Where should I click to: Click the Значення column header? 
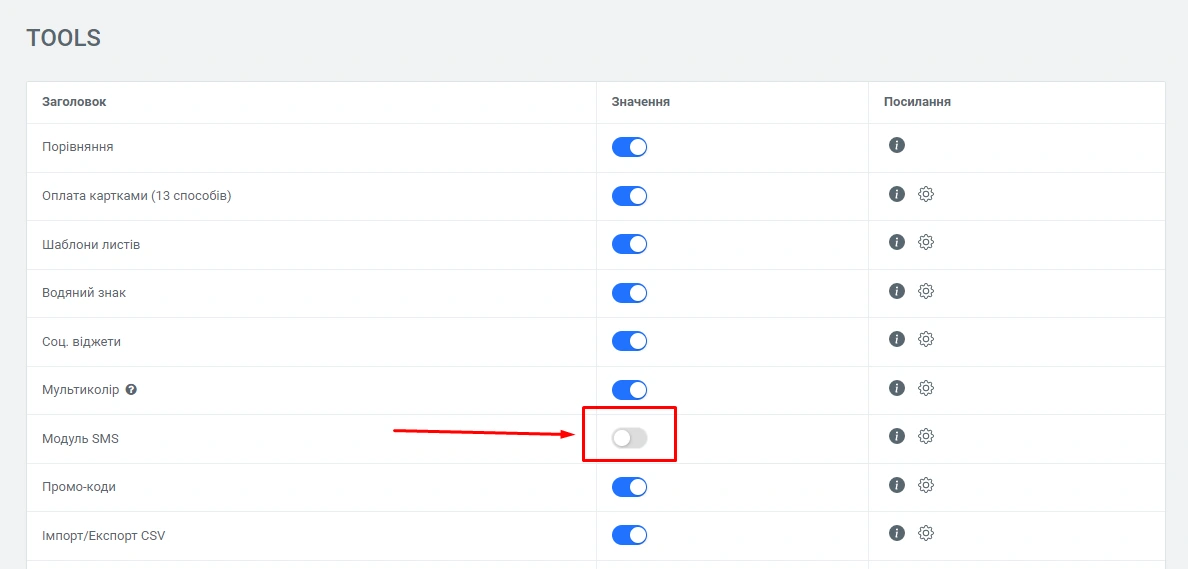pyautogui.click(x=641, y=102)
